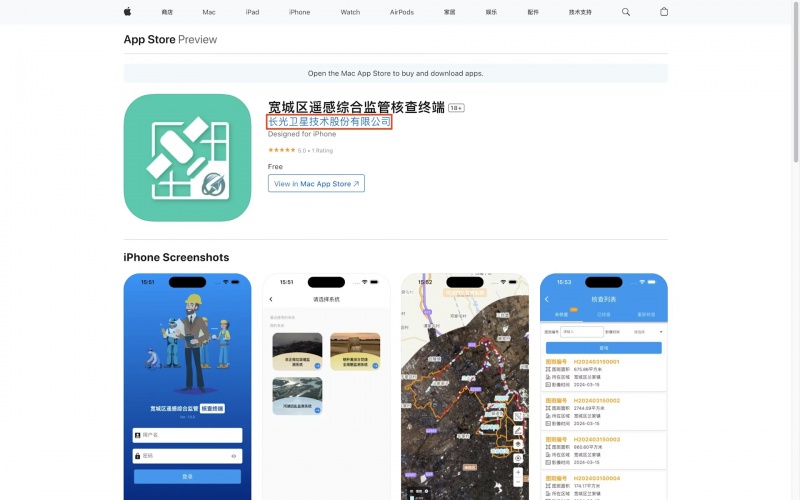Click the green satellite app icon

(x=187, y=158)
